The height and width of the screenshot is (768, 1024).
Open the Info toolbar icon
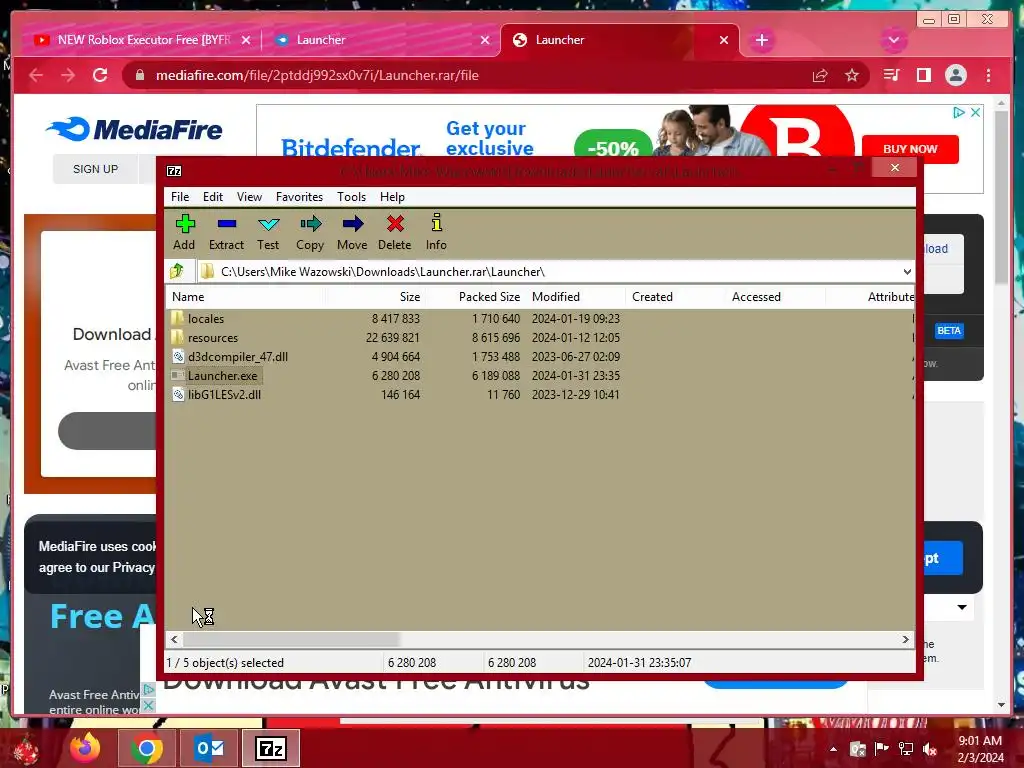tap(436, 223)
